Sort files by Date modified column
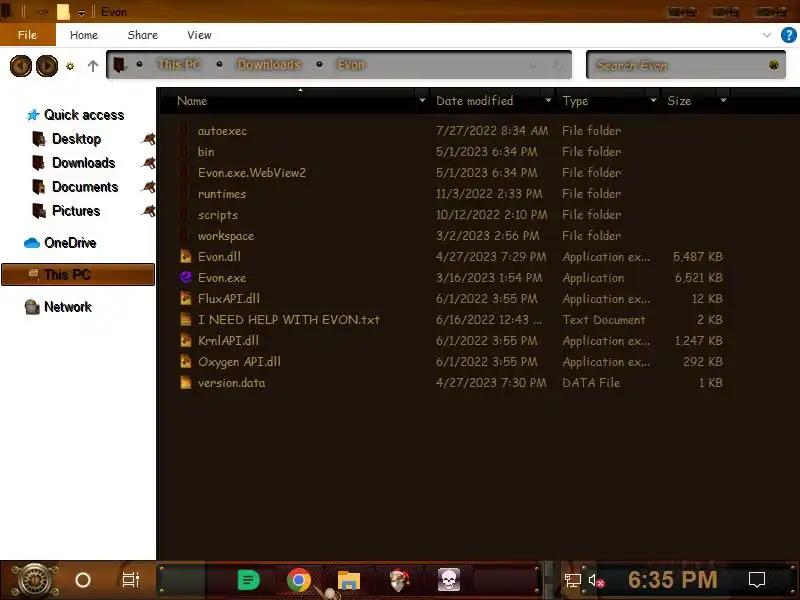Screen dimensions: 800x600 (x=474, y=101)
